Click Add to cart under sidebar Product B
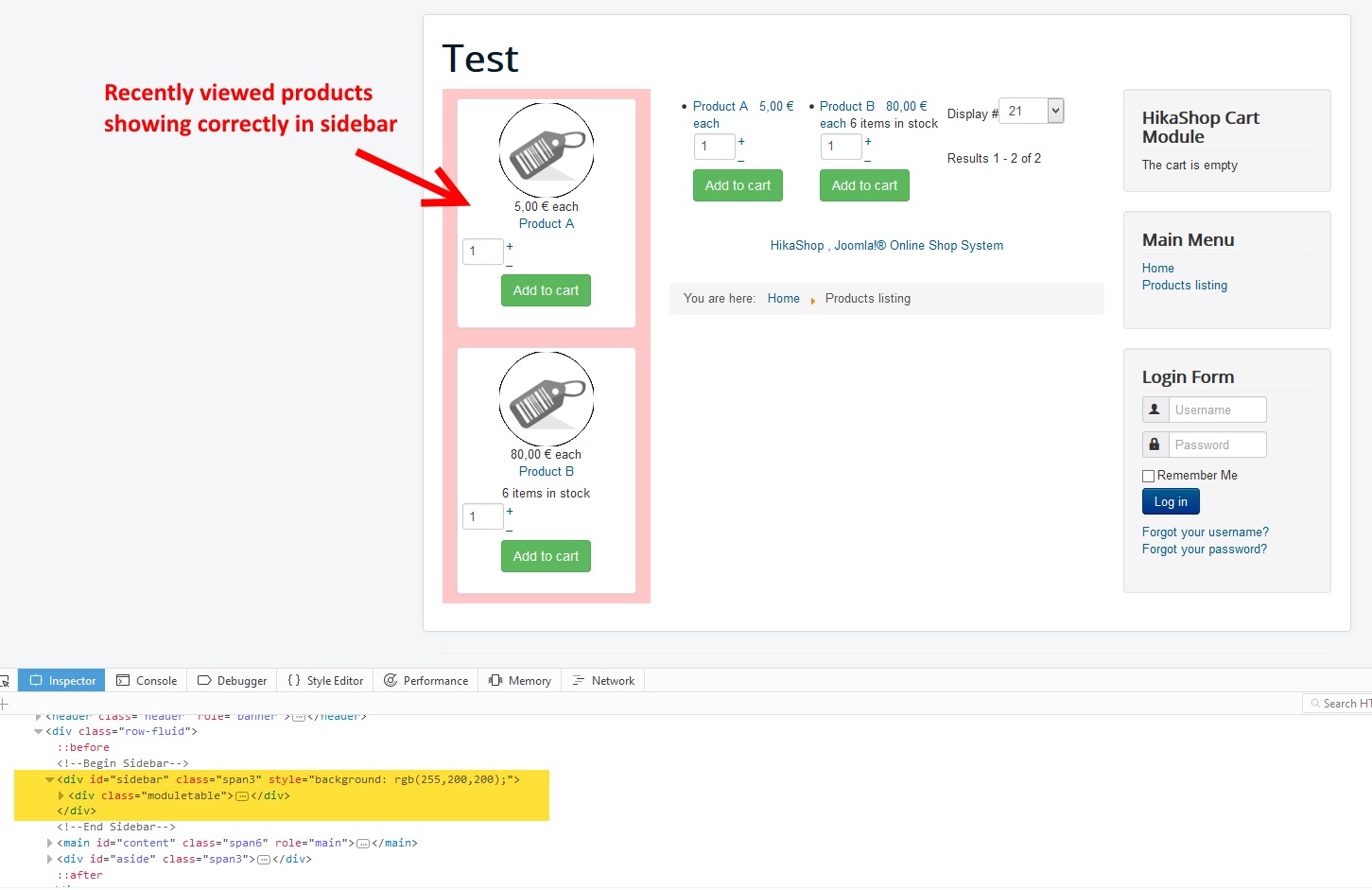 (x=546, y=556)
